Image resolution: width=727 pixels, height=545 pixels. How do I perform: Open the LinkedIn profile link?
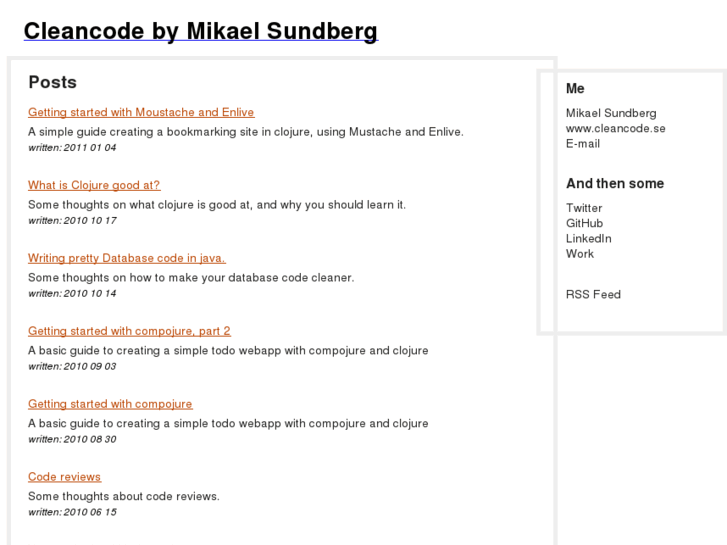(x=588, y=238)
